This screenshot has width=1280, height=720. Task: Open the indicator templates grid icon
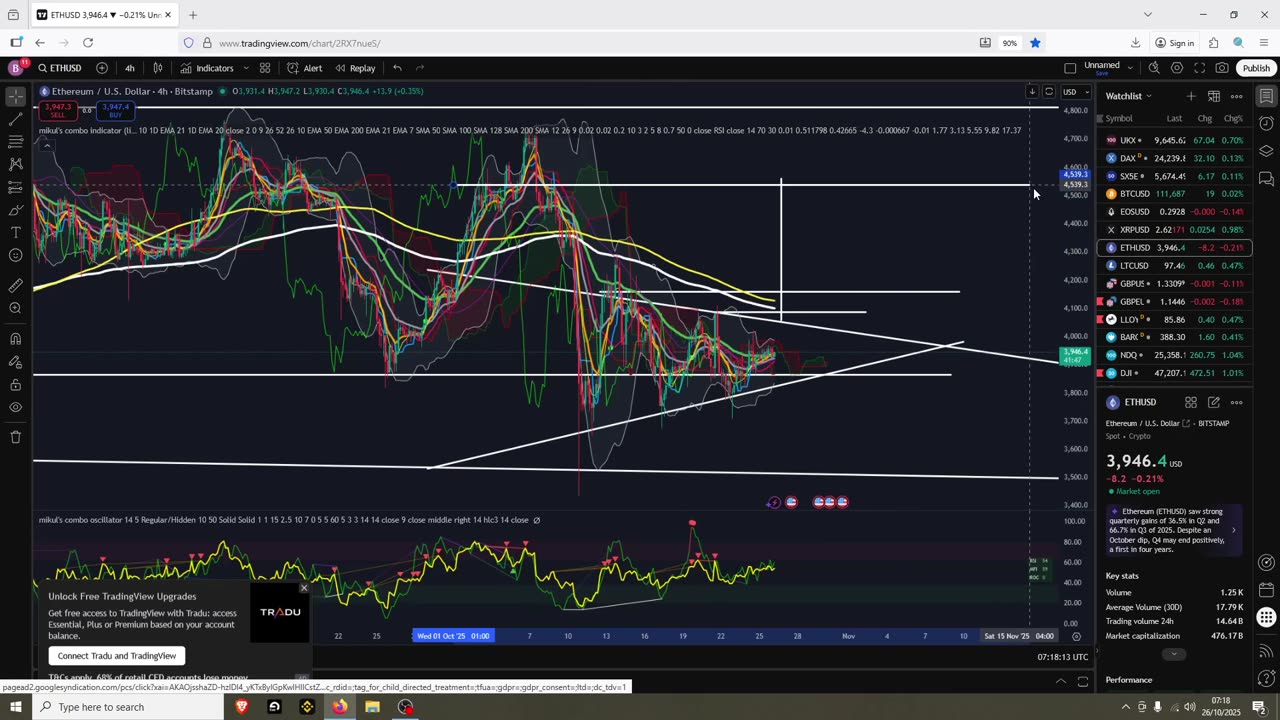265,68
